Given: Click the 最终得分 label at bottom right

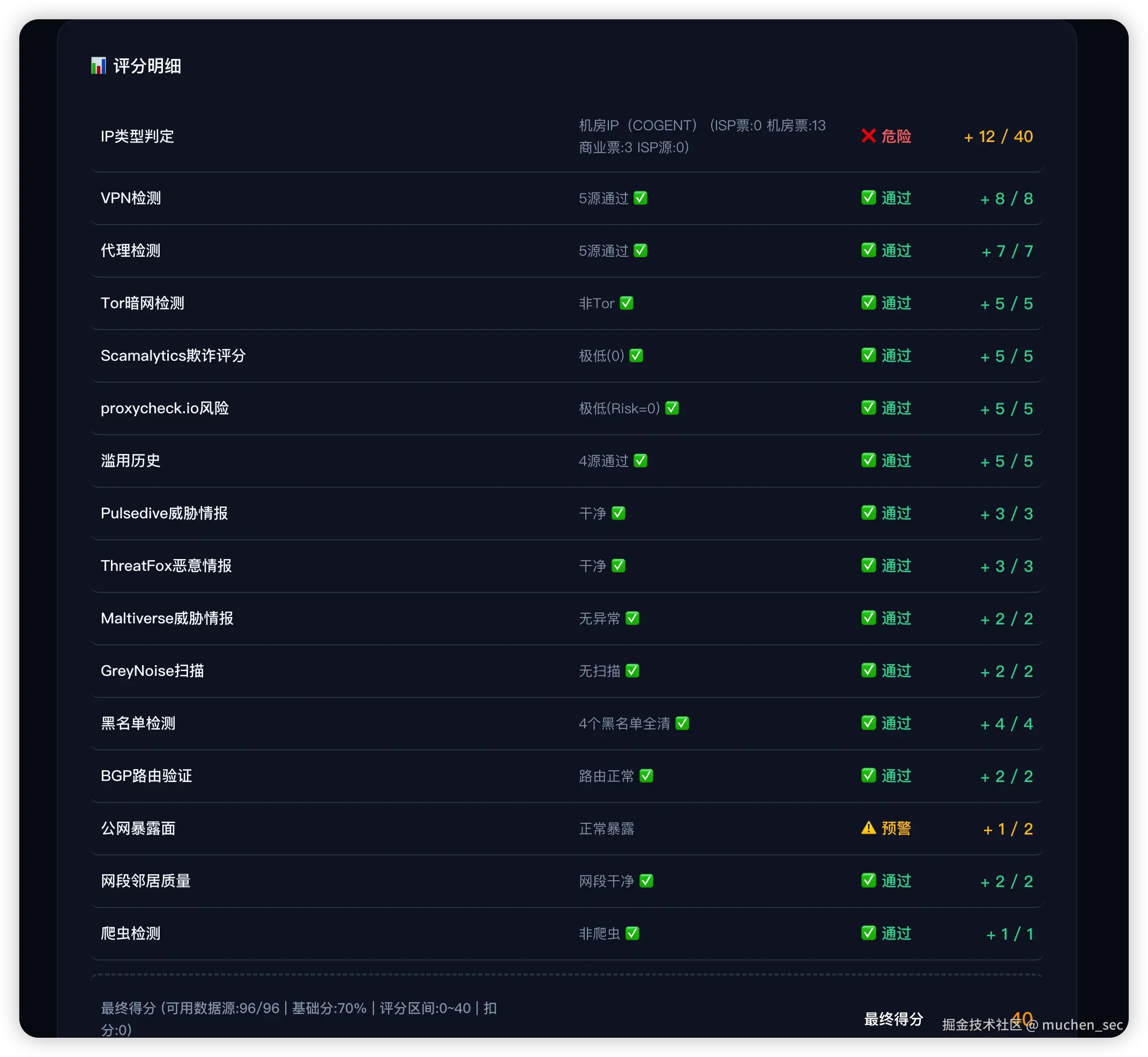Looking at the screenshot, I should [893, 1019].
